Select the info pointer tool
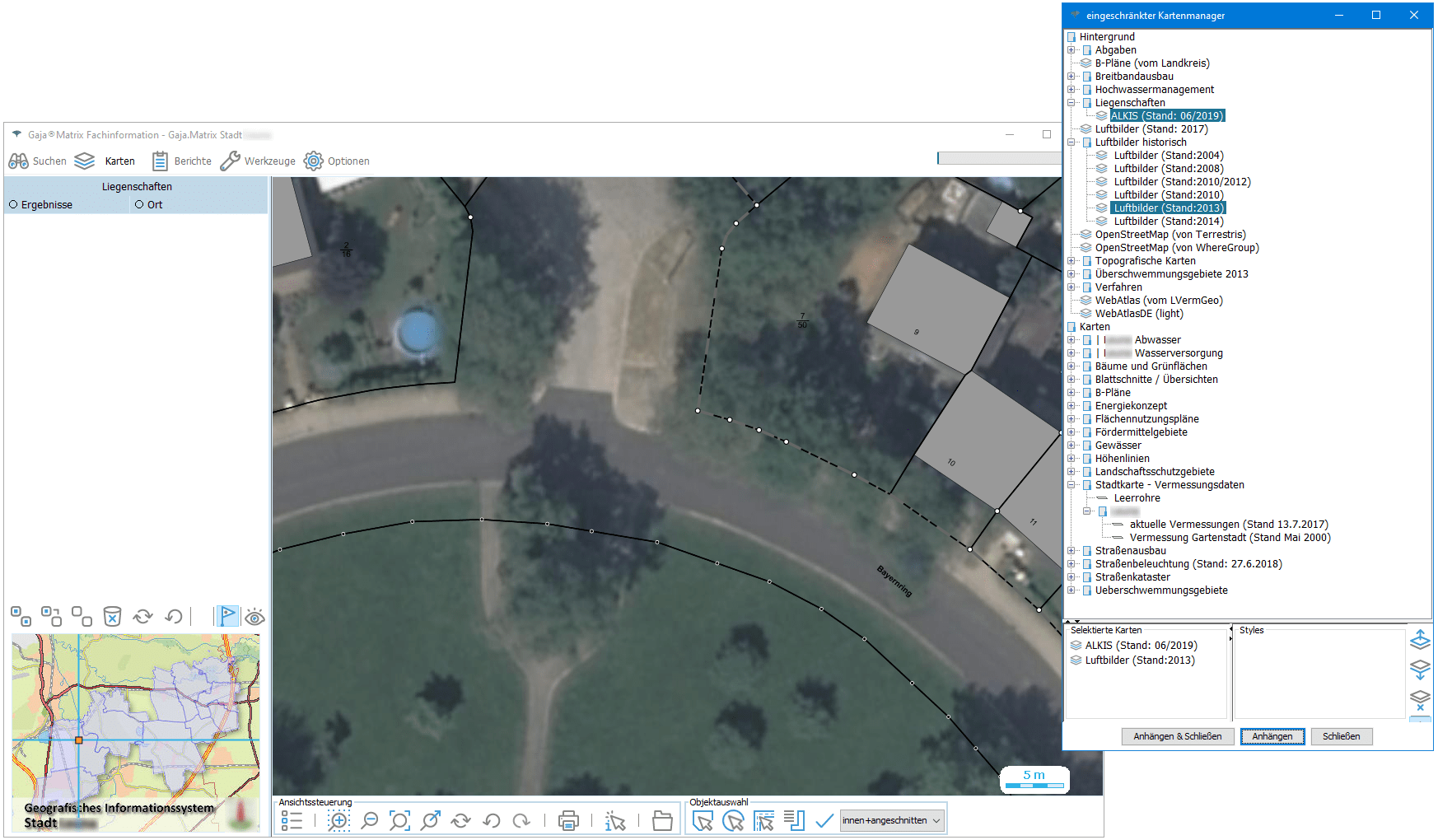 pyautogui.click(x=615, y=820)
